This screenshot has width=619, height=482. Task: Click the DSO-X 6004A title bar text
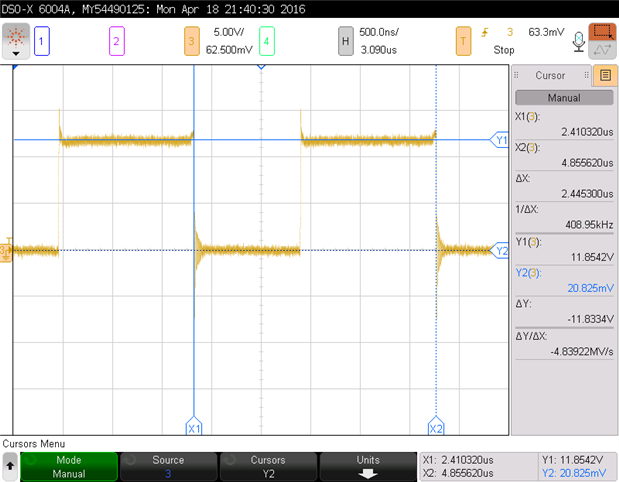[x=153, y=9]
